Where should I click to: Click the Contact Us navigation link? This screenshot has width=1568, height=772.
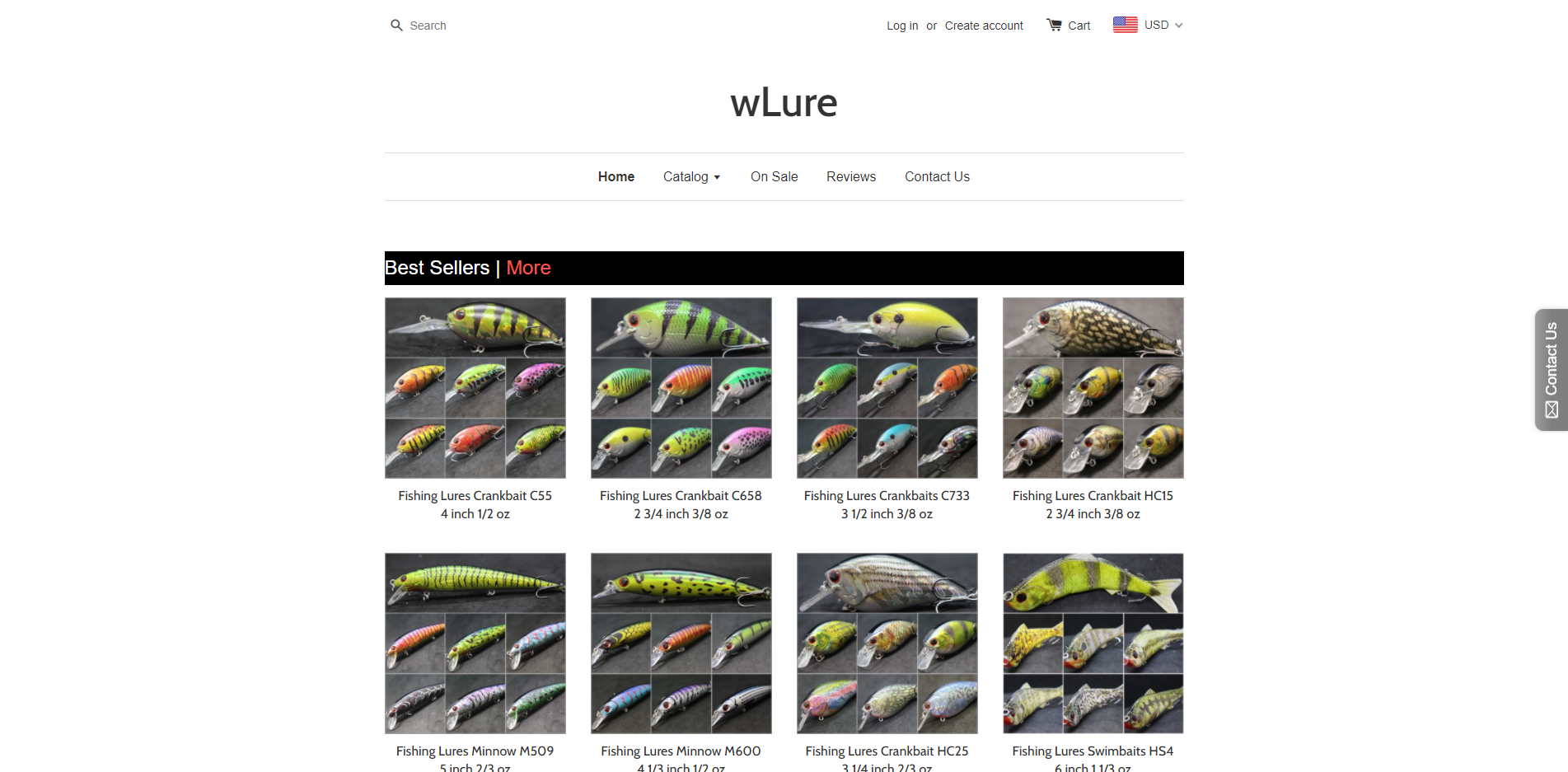click(x=937, y=176)
